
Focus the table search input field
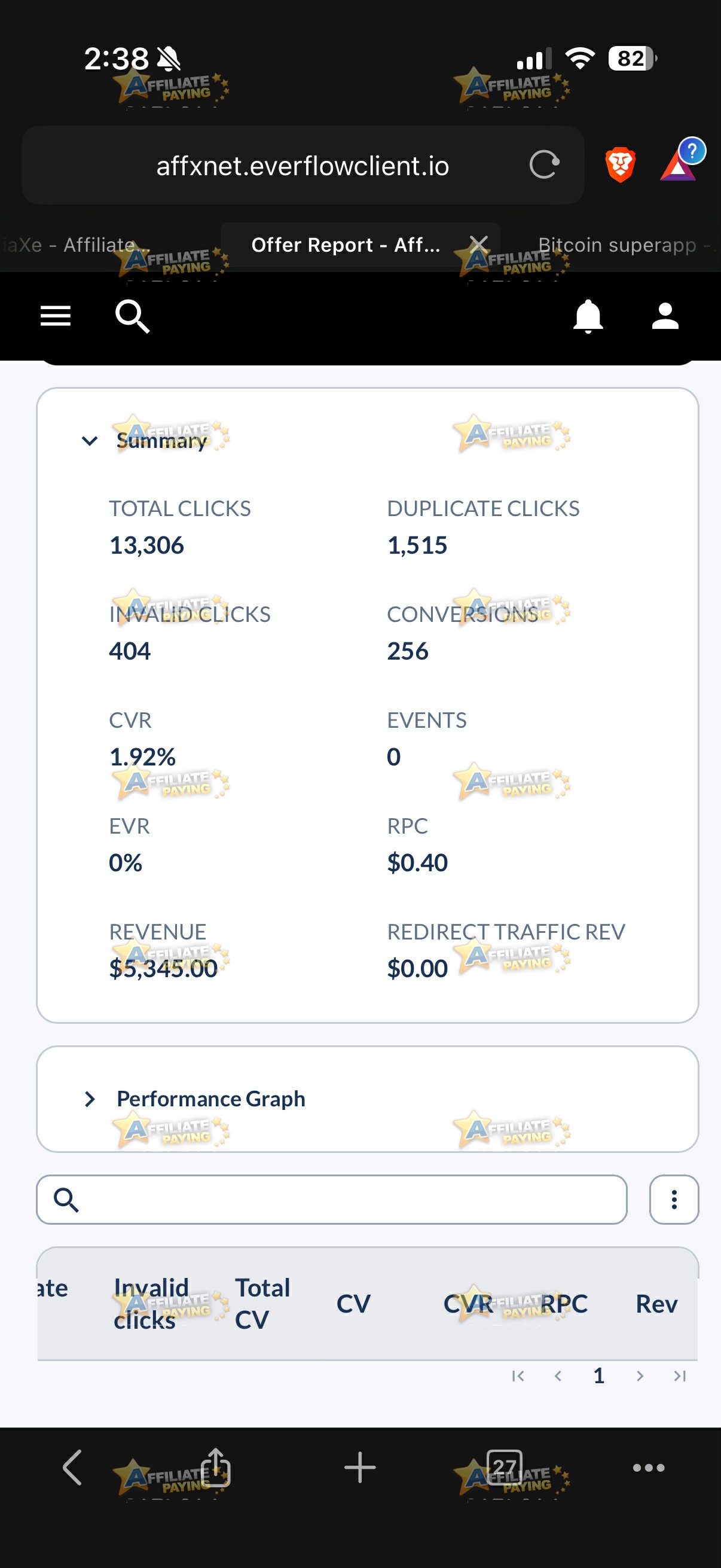332,1199
